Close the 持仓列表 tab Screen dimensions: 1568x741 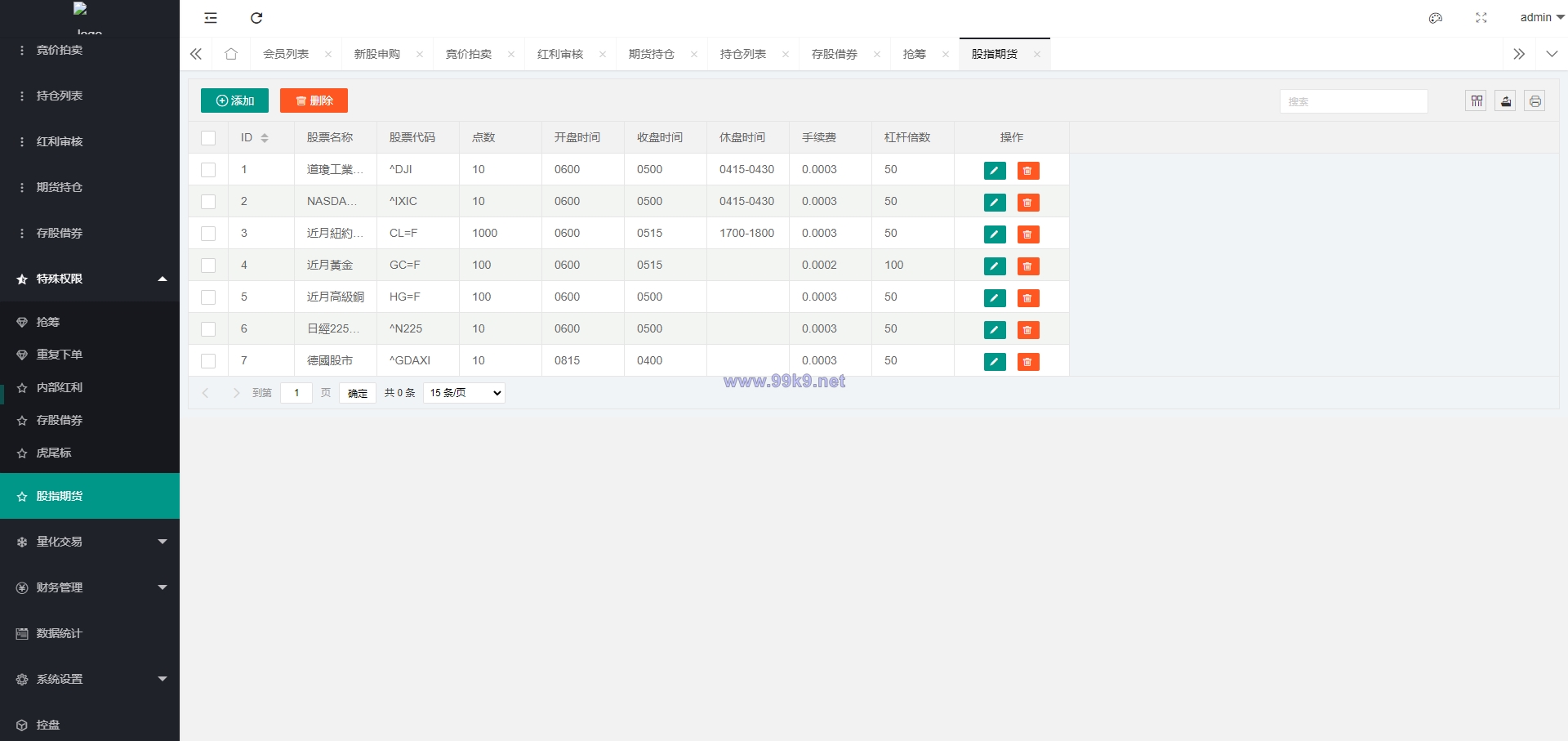click(786, 55)
